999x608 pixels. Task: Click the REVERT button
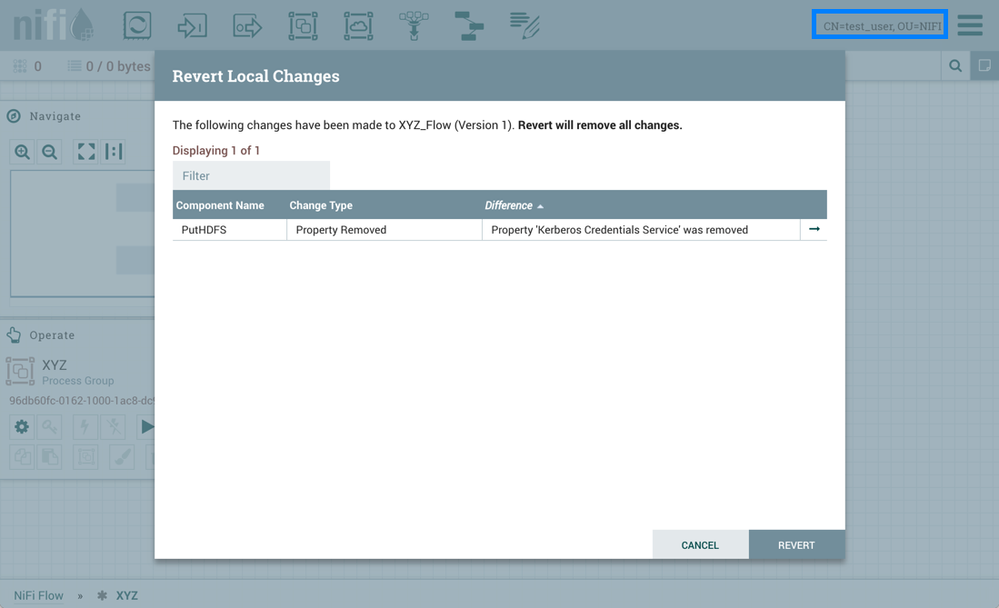point(796,544)
